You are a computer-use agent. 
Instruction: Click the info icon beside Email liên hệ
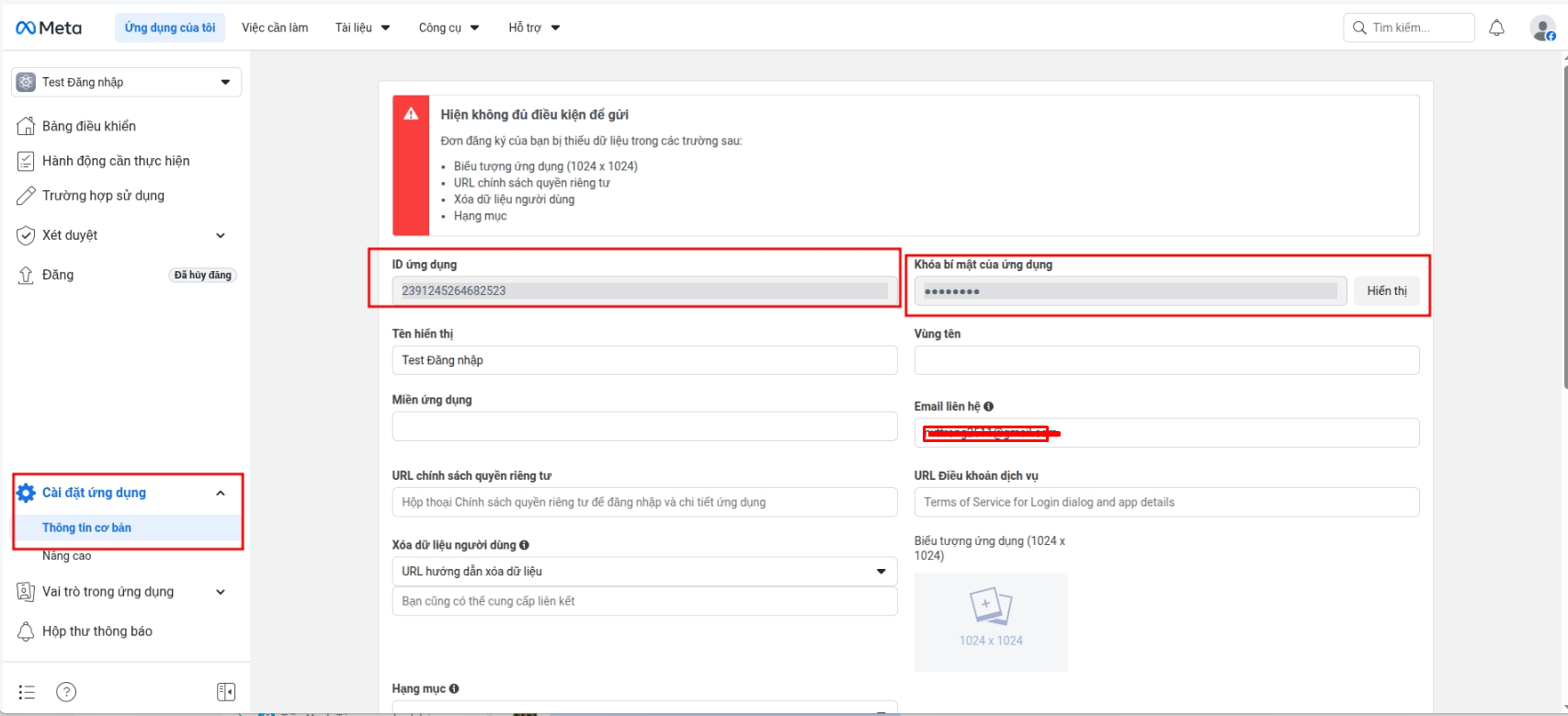(x=988, y=406)
